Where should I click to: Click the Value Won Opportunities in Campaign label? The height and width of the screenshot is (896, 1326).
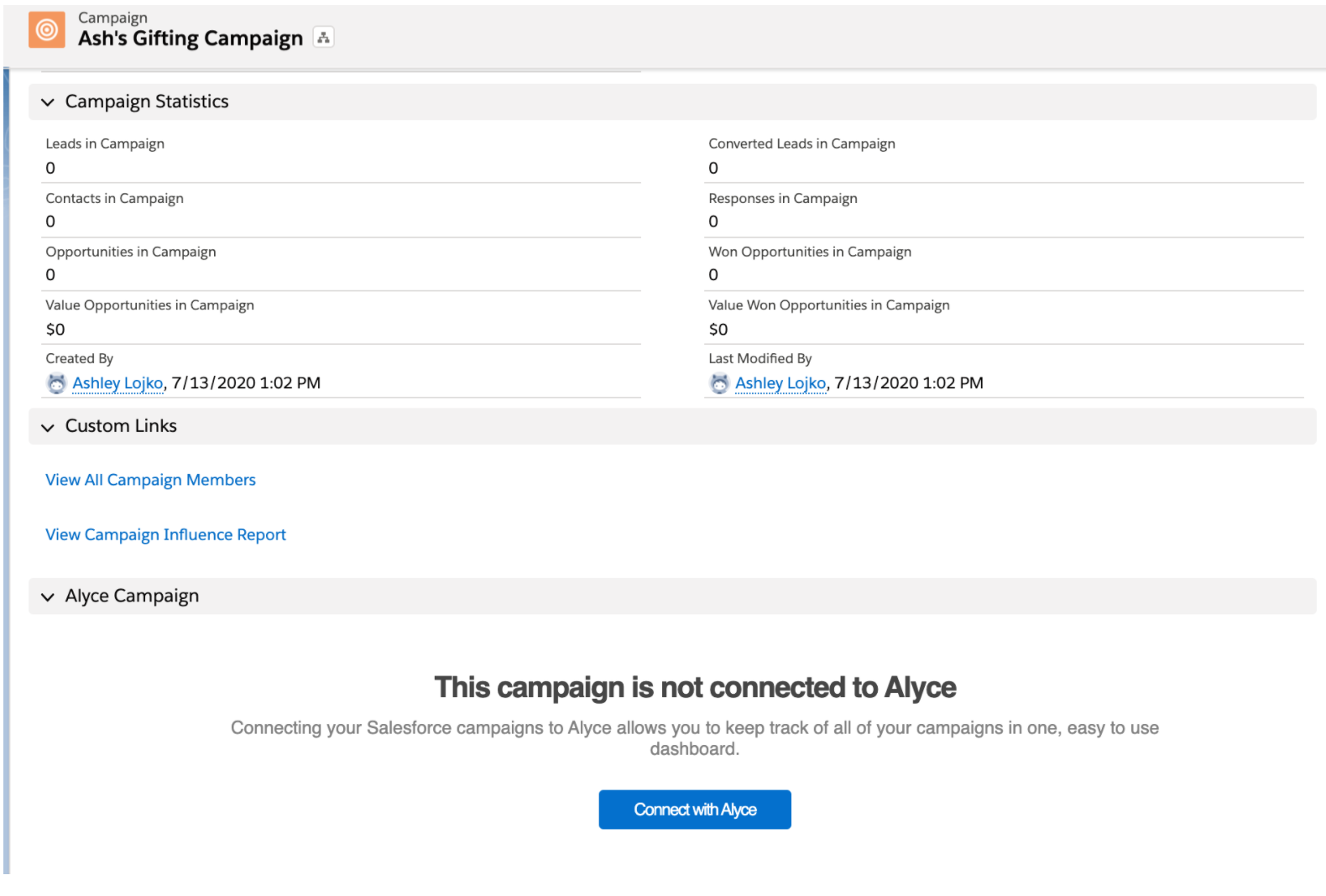coord(829,305)
